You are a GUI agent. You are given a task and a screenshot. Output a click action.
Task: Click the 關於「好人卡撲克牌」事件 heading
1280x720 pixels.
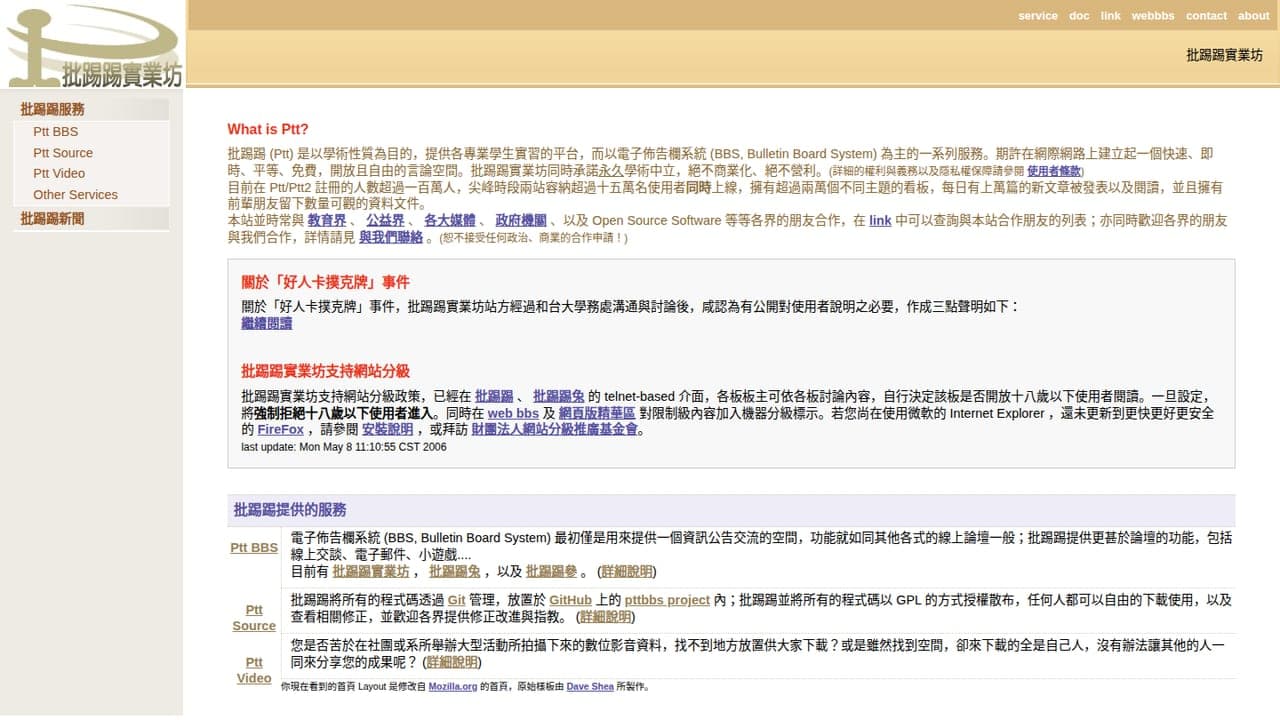(x=325, y=283)
